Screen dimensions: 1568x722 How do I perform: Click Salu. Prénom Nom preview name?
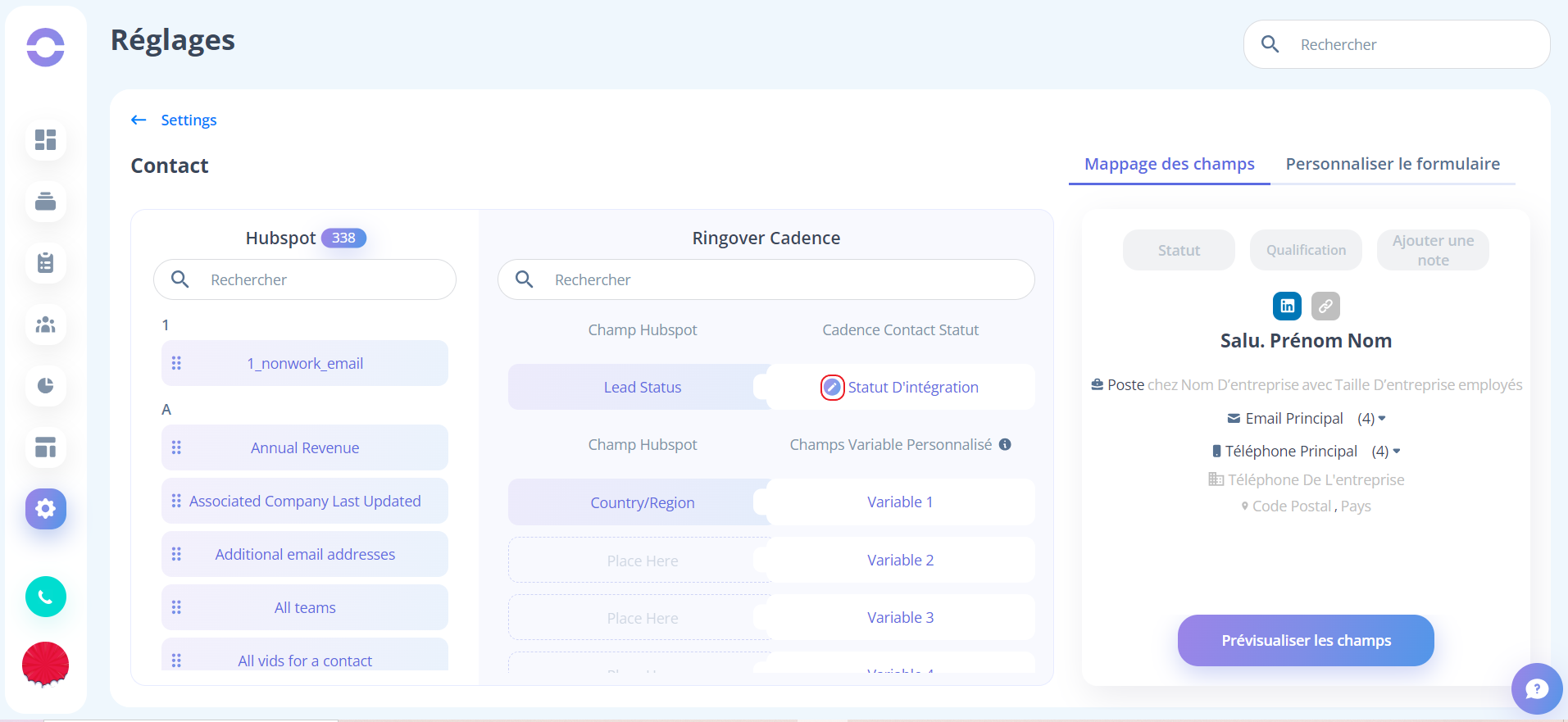(1306, 341)
